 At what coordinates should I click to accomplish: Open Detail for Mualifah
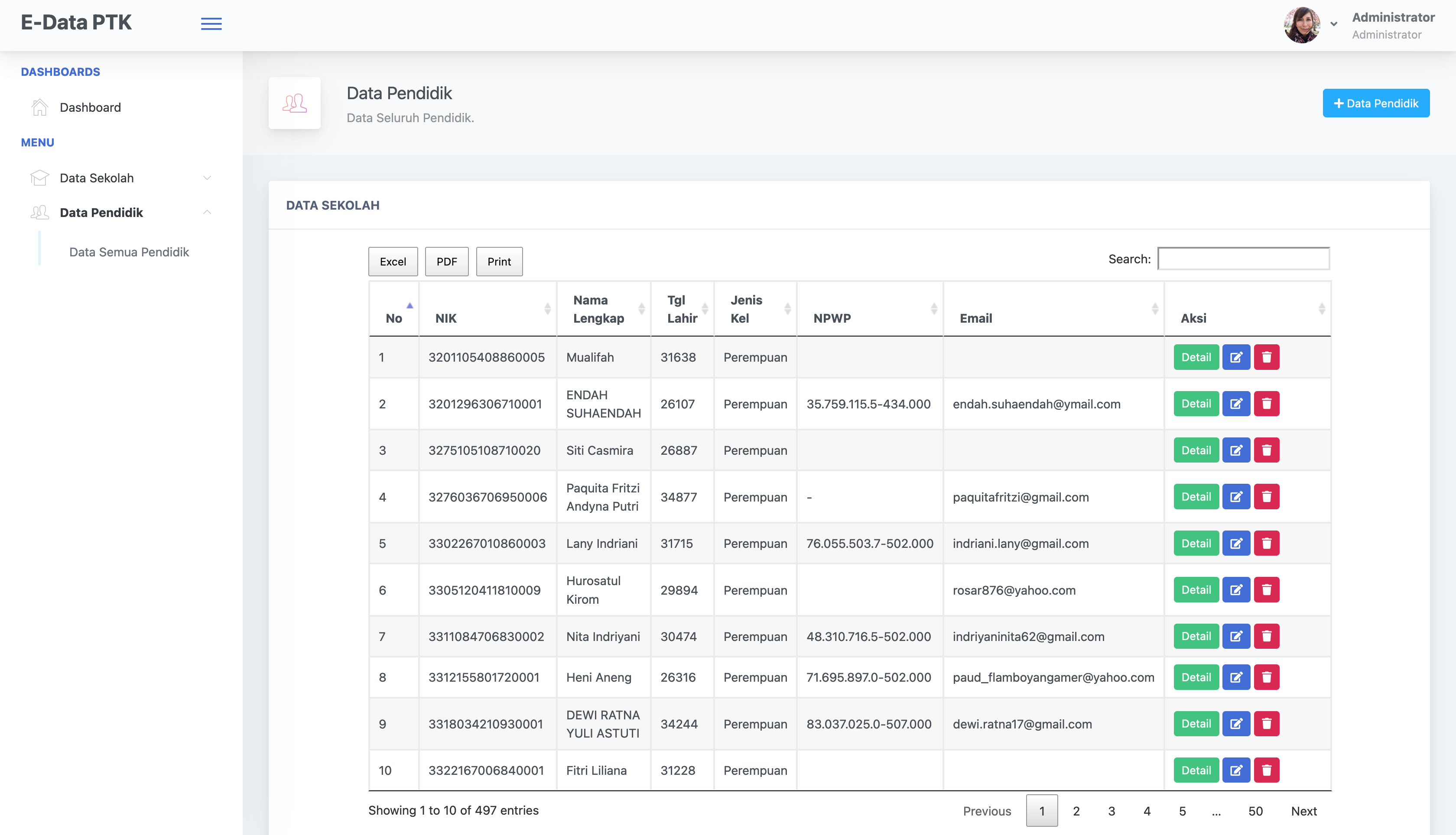click(x=1196, y=357)
